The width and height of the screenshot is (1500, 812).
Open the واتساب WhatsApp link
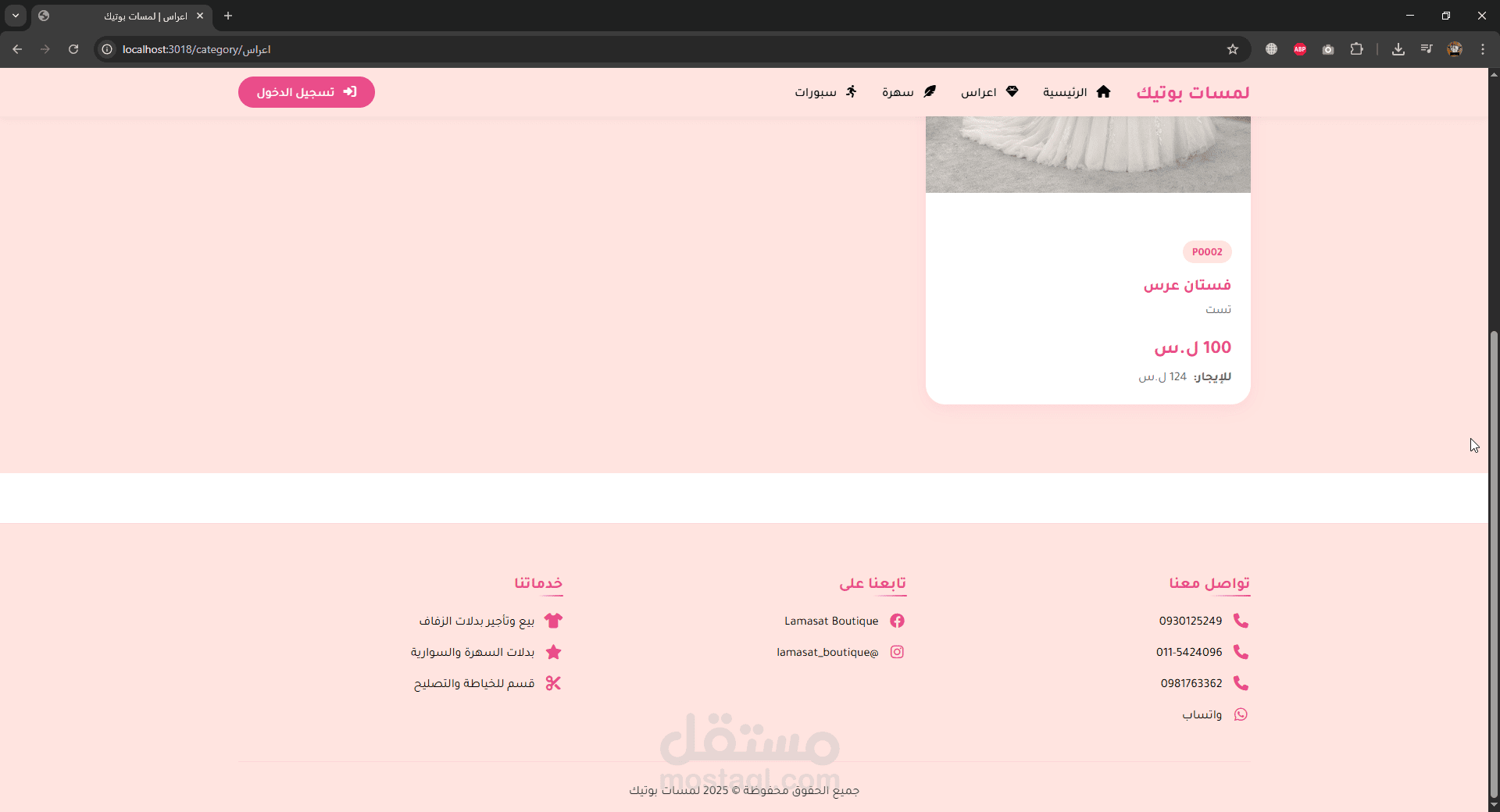pyautogui.click(x=1202, y=714)
